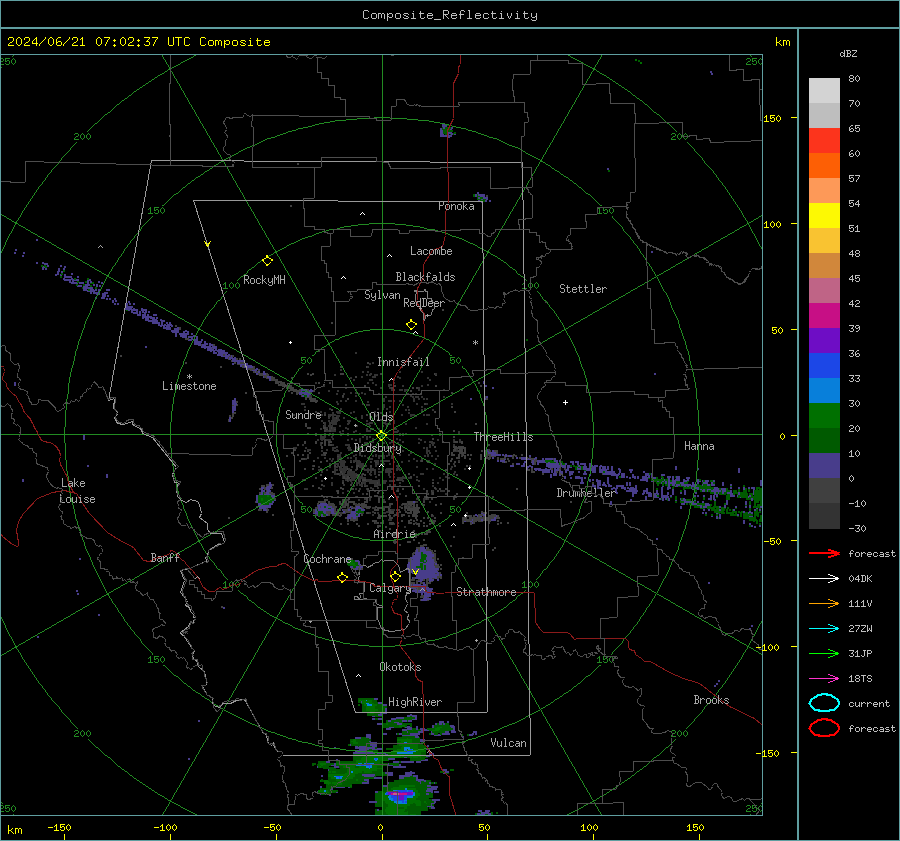The image size is (900, 841).
Task: Click the cyan current ellipse legend icon
Action: [x=824, y=703]
